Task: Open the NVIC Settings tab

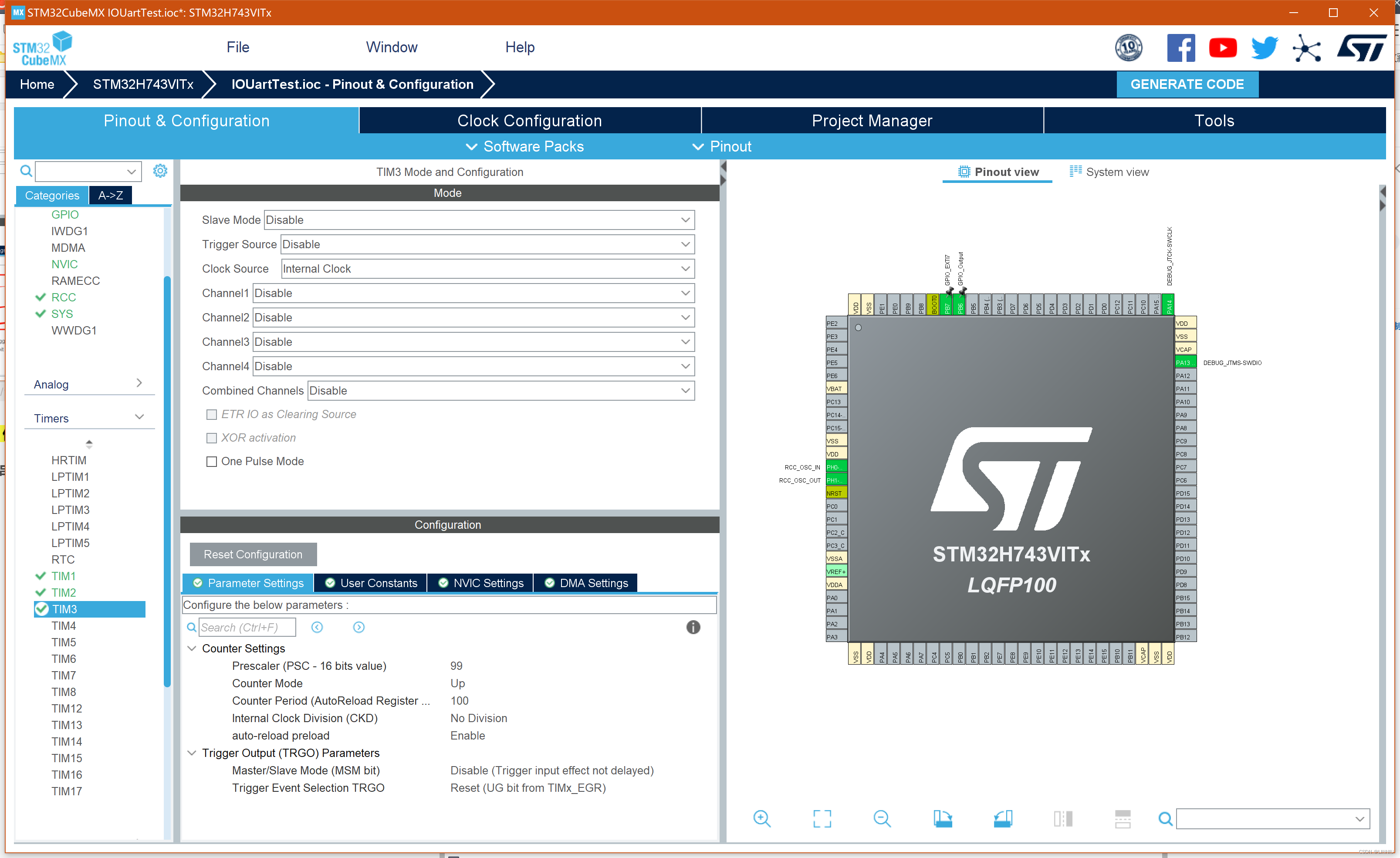Action: point(481,583)
